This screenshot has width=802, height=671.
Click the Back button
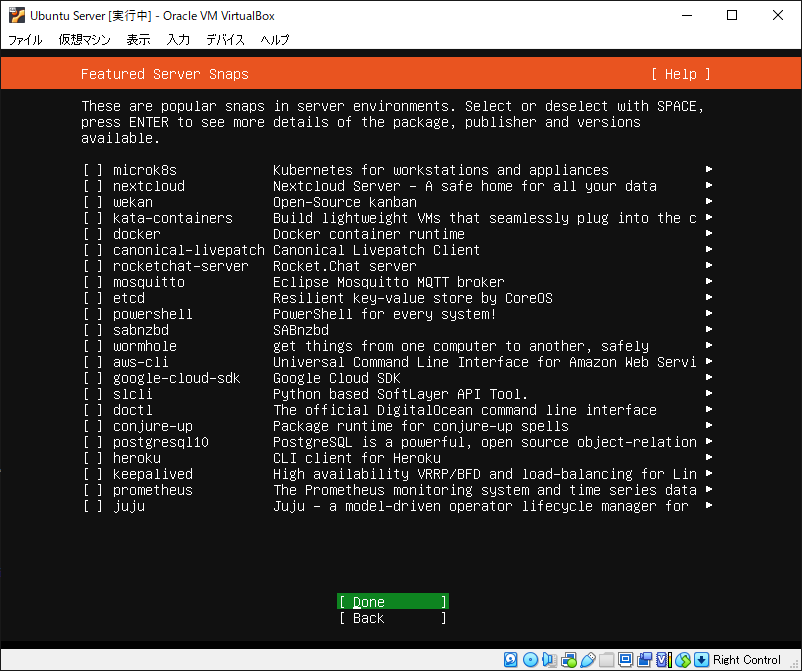393,618
